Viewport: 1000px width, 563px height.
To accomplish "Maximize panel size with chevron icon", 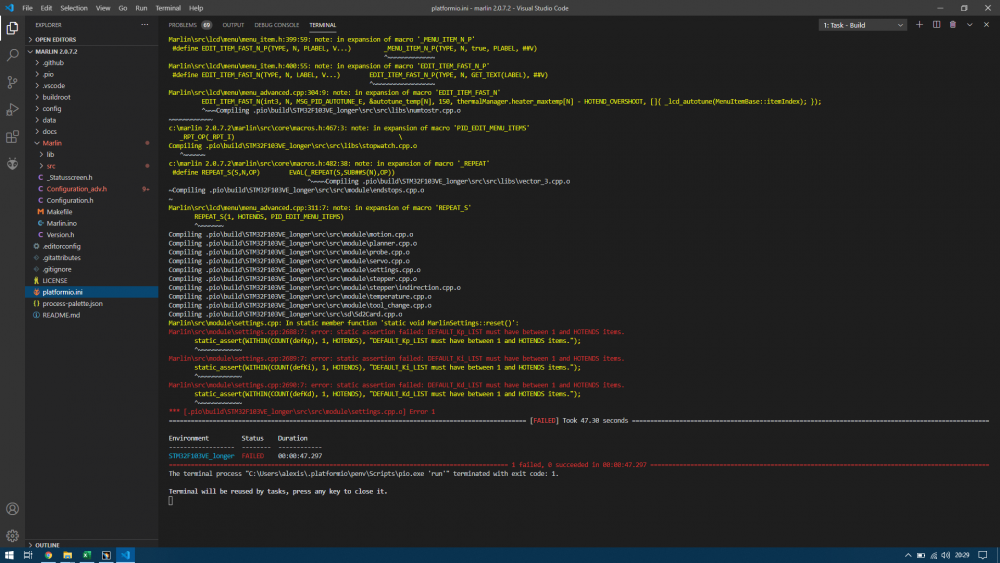I will [x=969, y=25].
